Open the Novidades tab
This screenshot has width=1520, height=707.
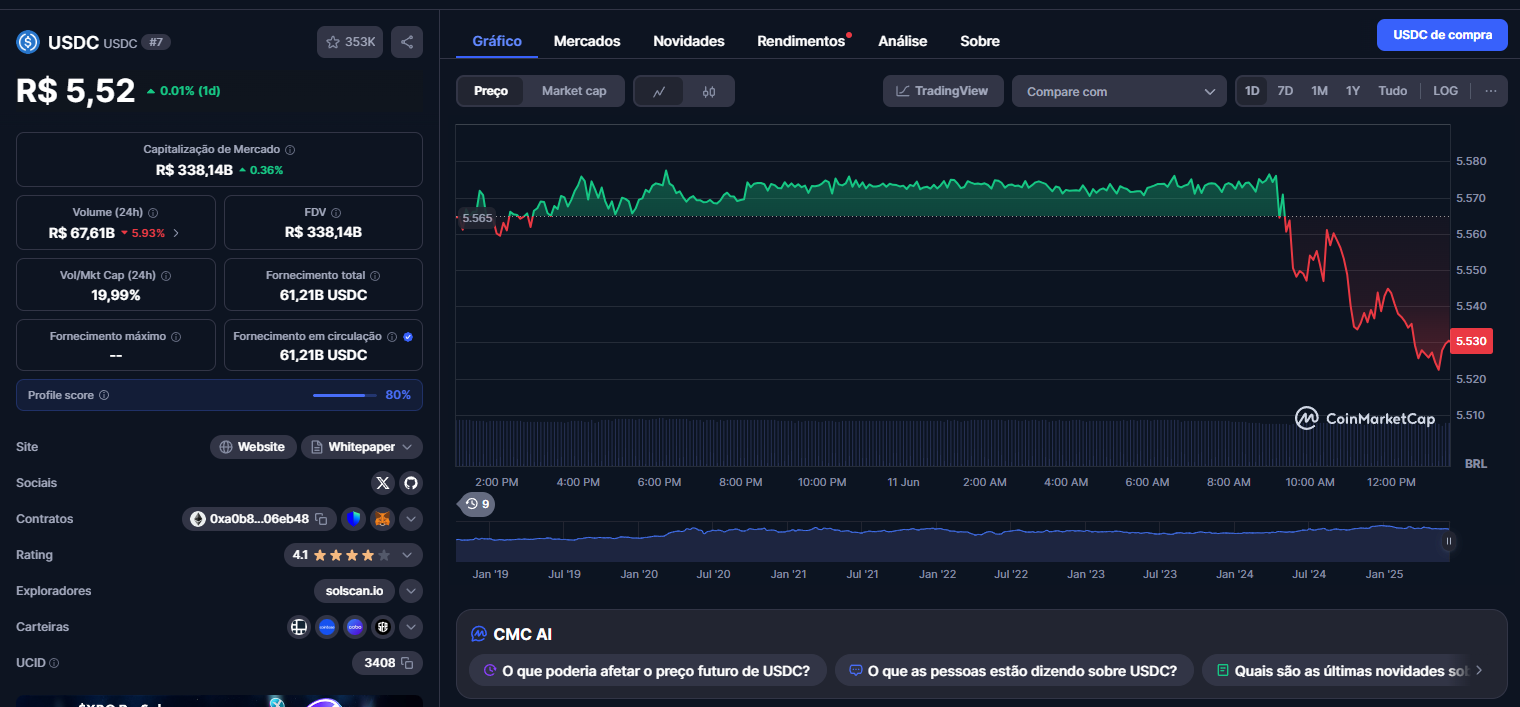(x=689, y=41)
